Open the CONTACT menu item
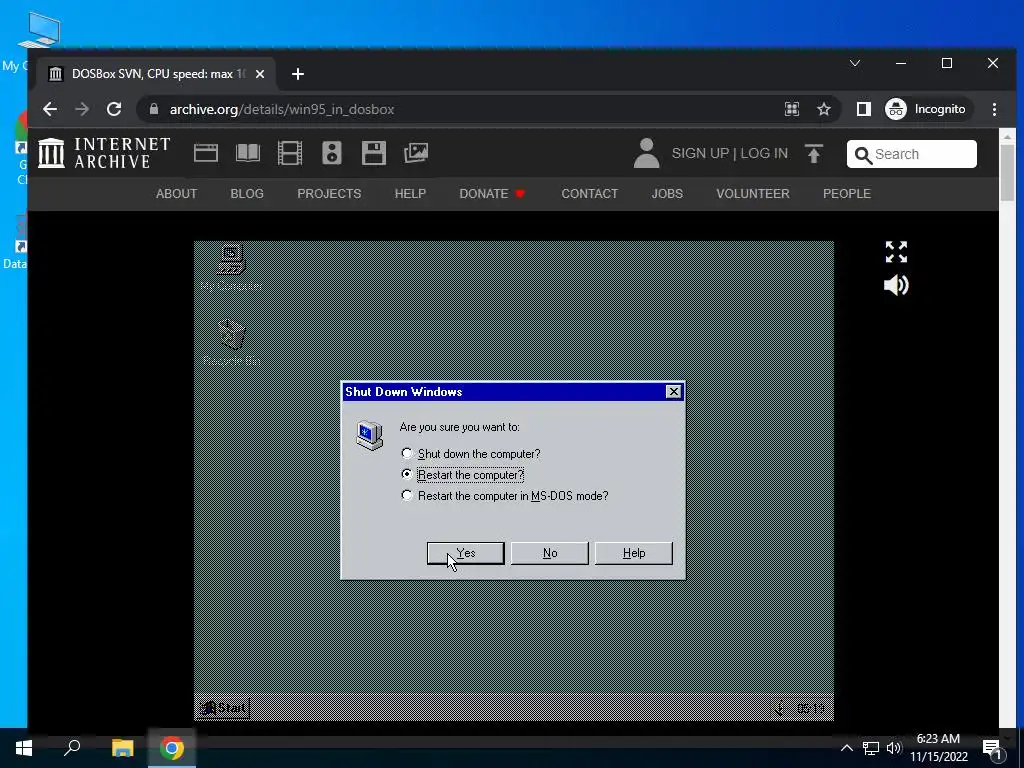This screenshot has height=768, width=1024. click(x=590, y=194)
